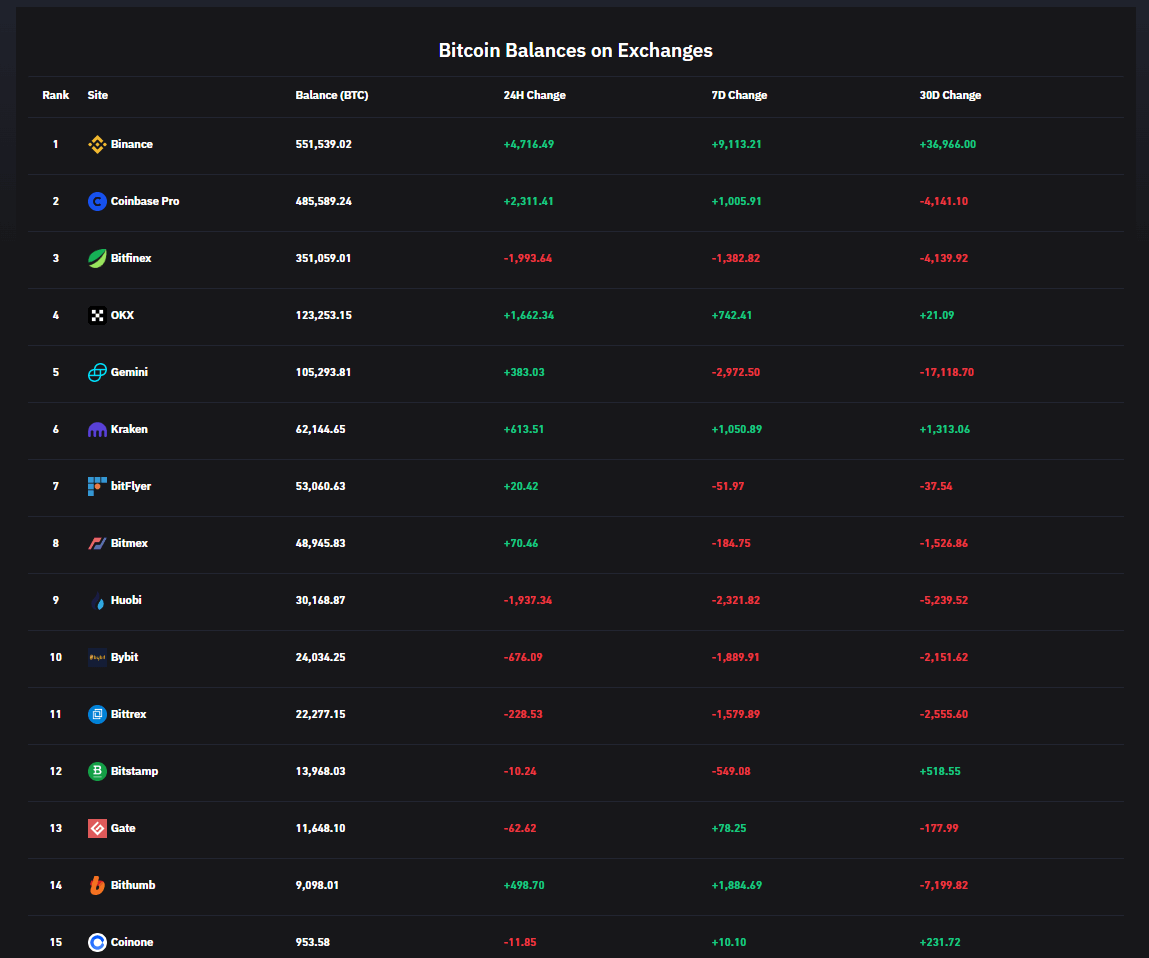The height and width of the screenshot is (958, 1149).
Task: Click the Gemini exchange icon
Action: point(96,372)
